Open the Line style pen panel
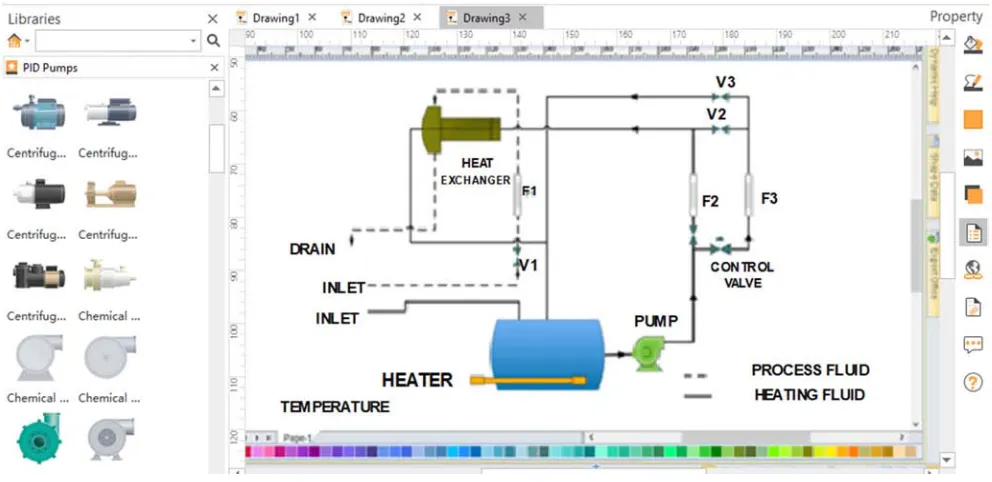The height and width of the screenshot is (482, 992). (x=972, y=82)
